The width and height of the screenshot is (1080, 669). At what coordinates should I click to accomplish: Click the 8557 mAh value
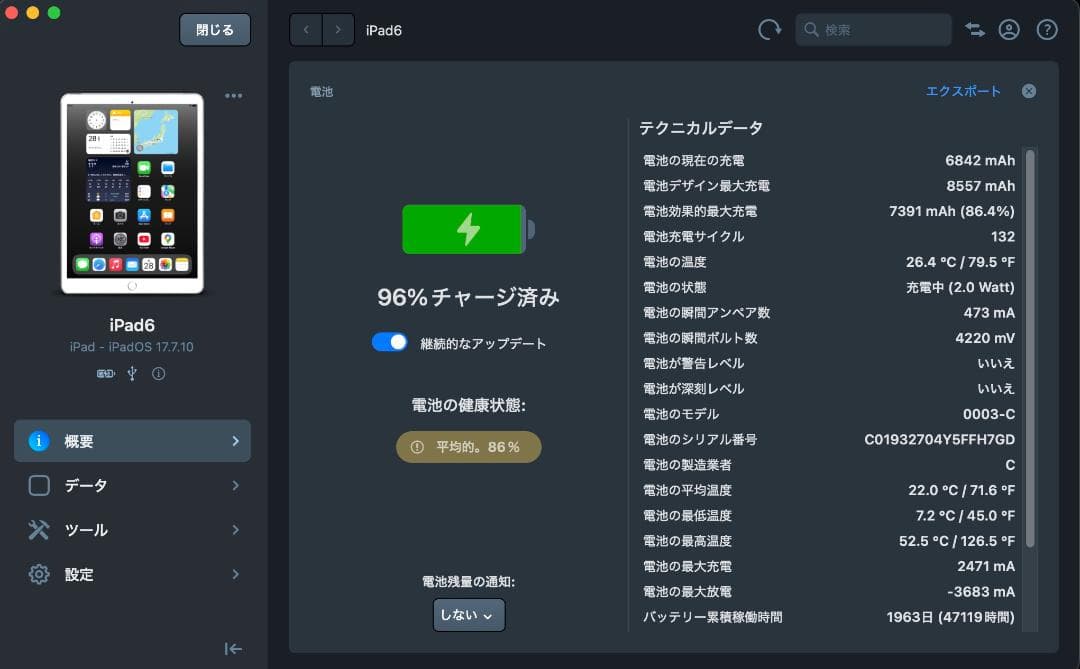point(980,186)
